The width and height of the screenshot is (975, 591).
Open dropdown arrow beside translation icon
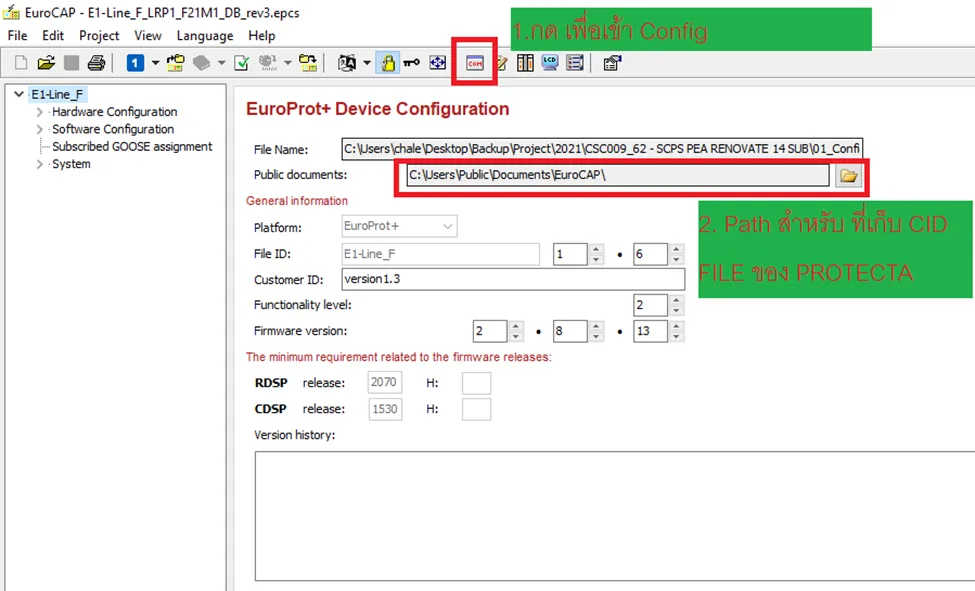(x=367, y=63)
